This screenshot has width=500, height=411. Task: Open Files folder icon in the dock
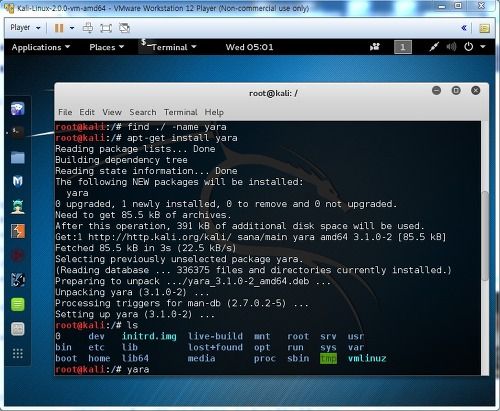pos(18,157)
